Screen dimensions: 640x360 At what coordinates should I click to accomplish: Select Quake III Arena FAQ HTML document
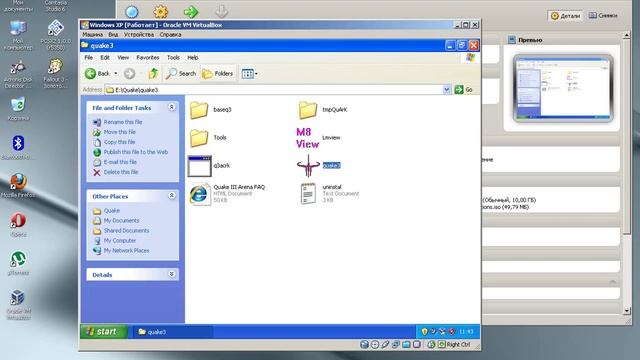pos(200,194)
